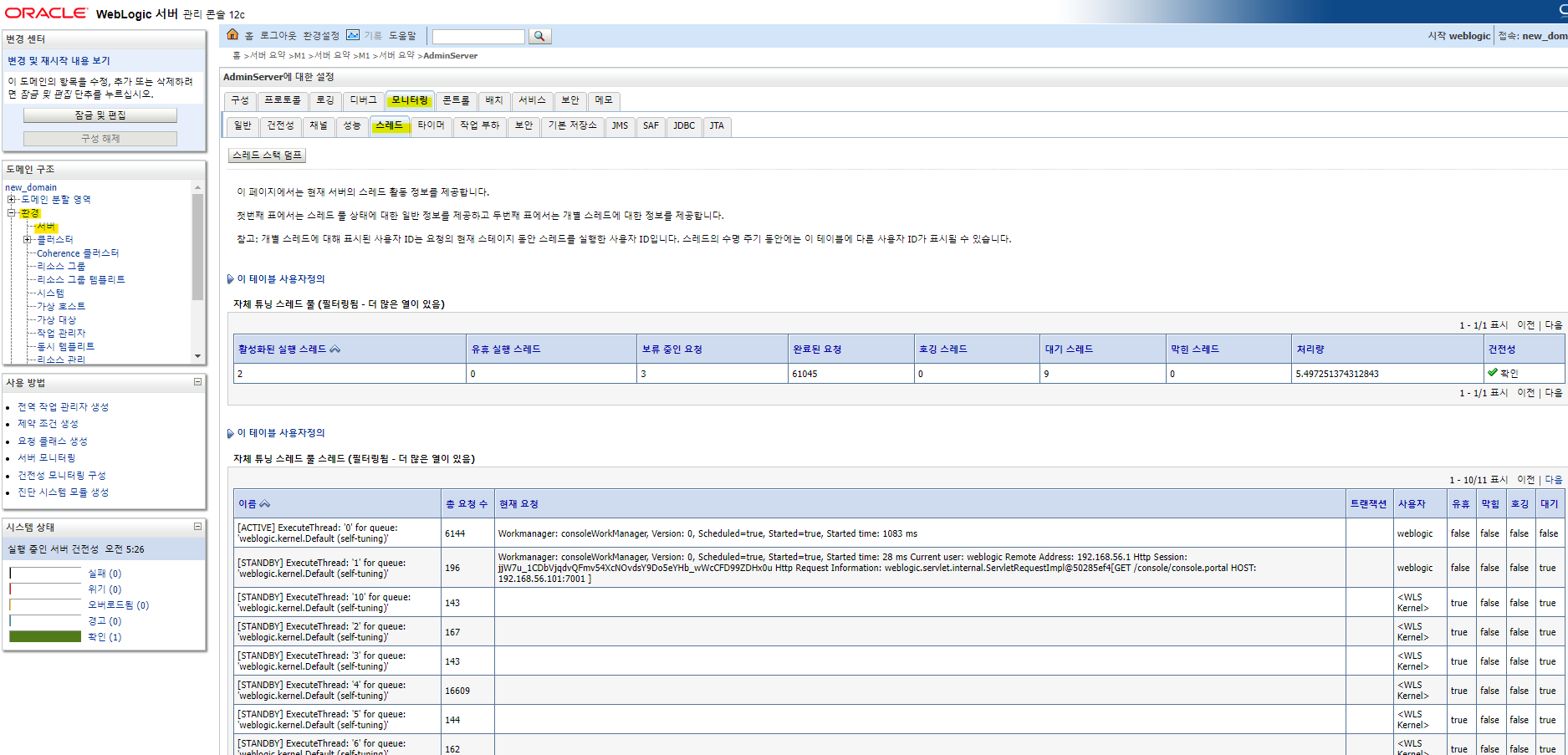Click domain structure scrollbar down arrow
The image size is (1568, 755).
197,356
